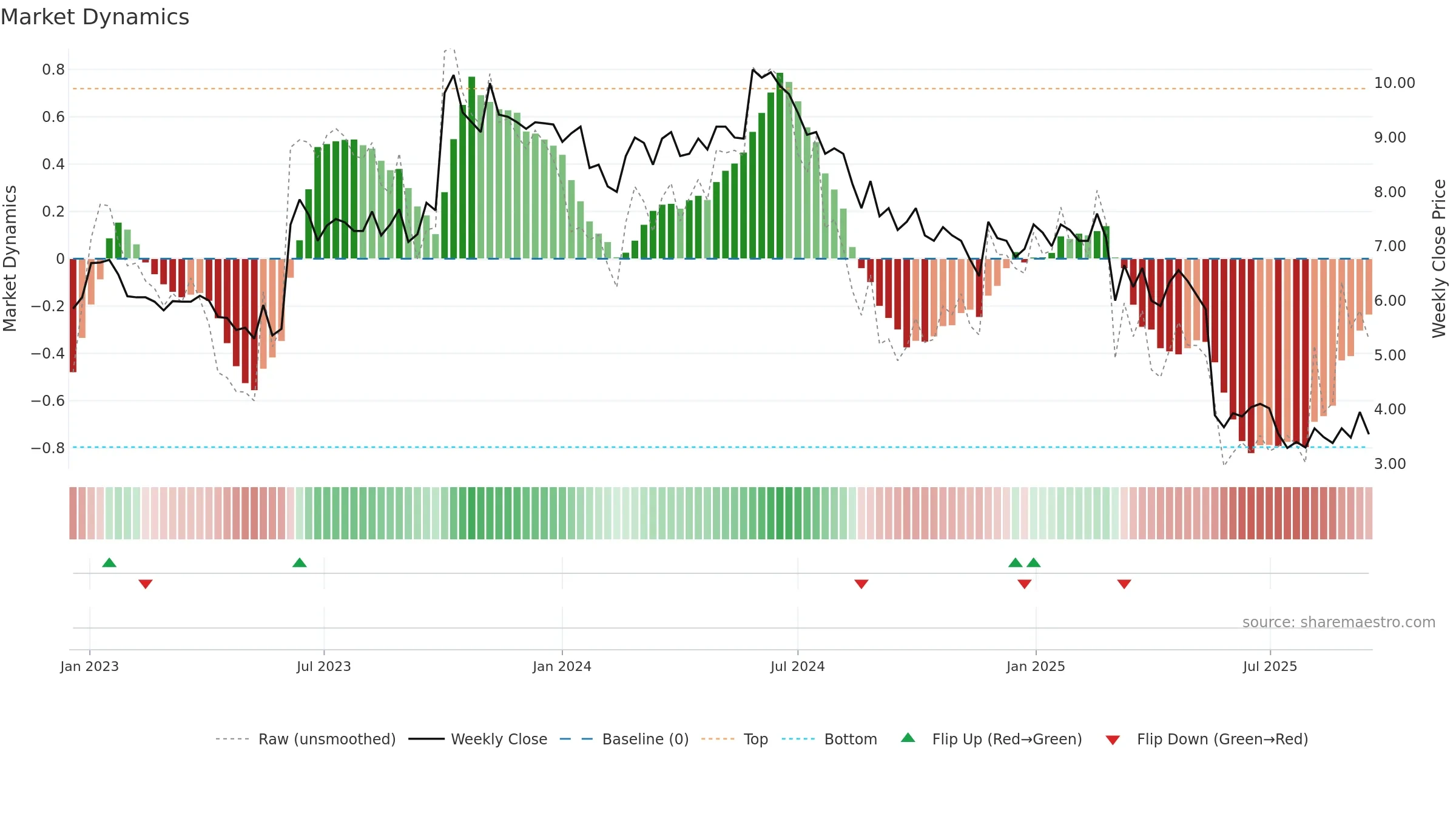Click the last red flip-down triangle in early 2025
This screenshot has height=819, width=1456.
point(1124,584)
